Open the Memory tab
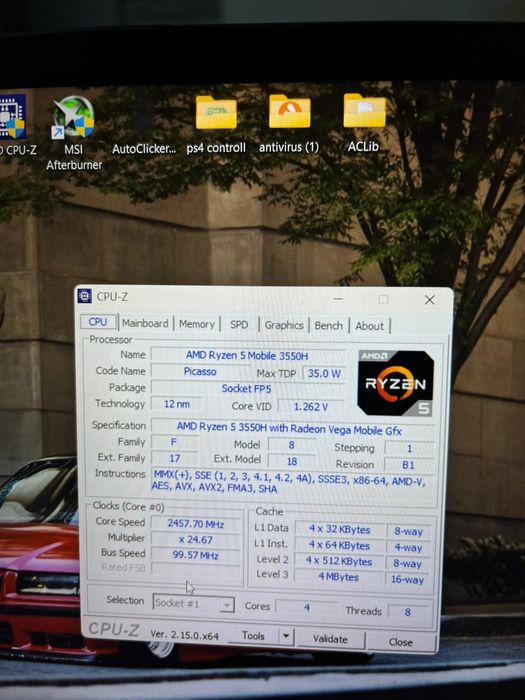This screenshot has width=525, height=700. pyautogui.click(x=196, y=324)
